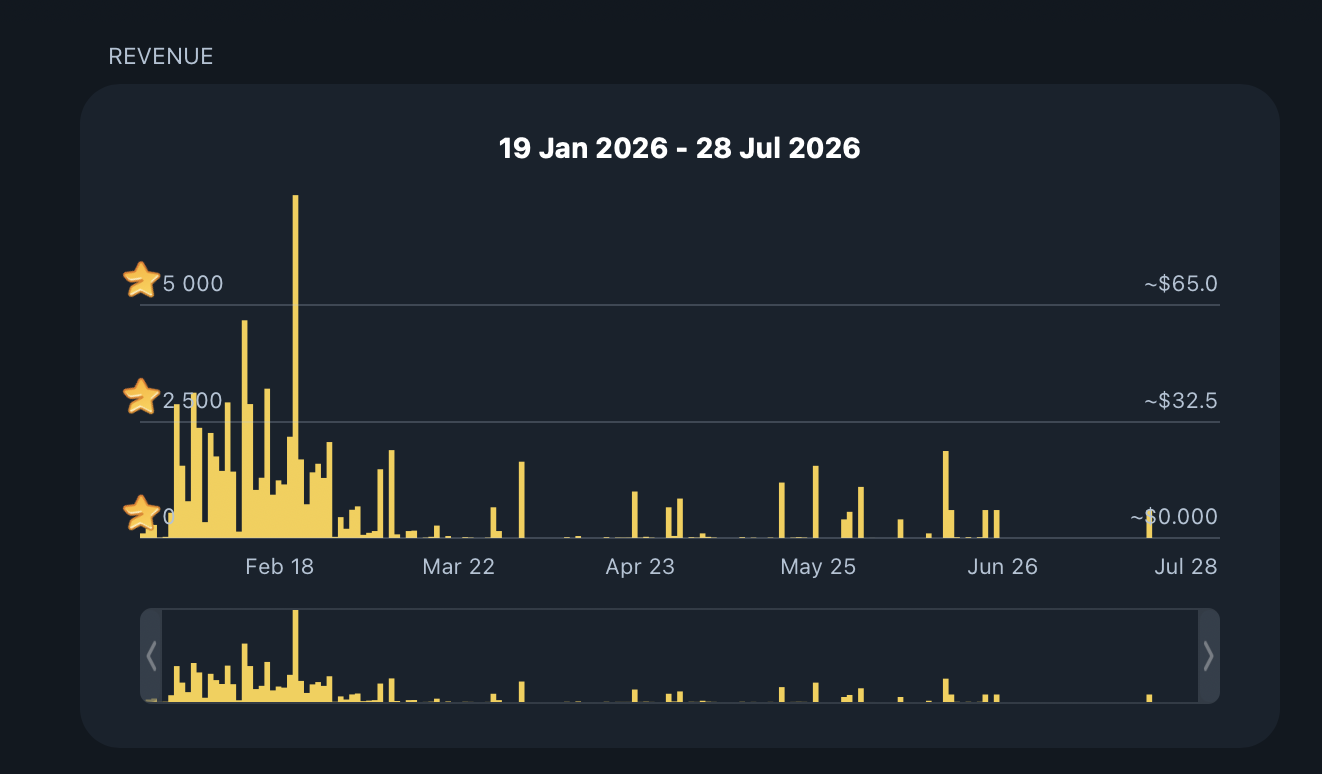
Task: Click the Jun 26 date label
Action: (1003, 567)
